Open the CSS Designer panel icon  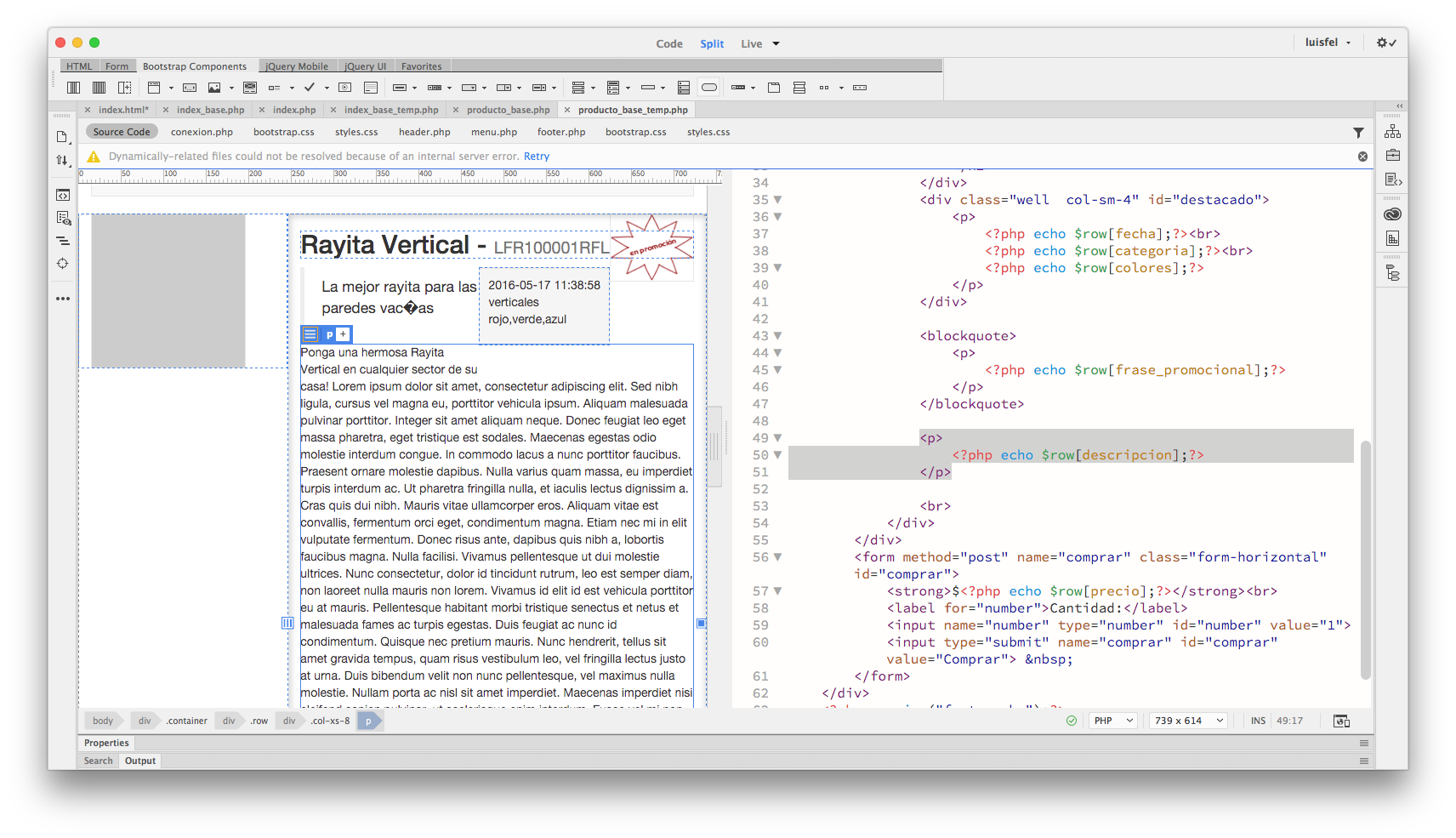[1392, 238]
